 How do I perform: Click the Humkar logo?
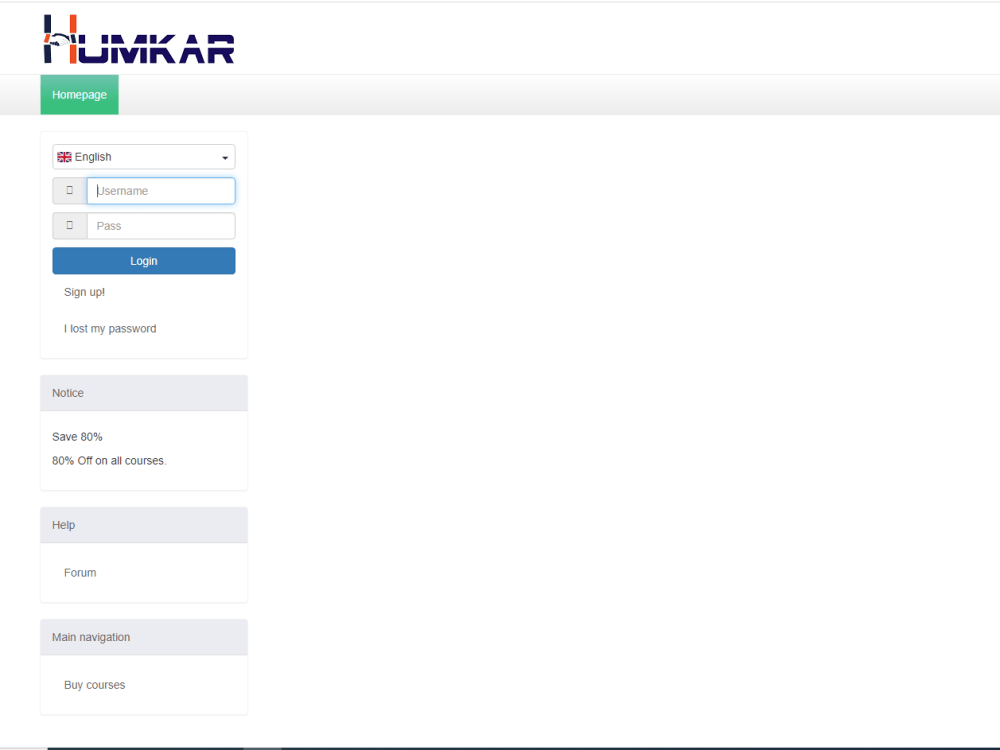click(x=139, y=40)
